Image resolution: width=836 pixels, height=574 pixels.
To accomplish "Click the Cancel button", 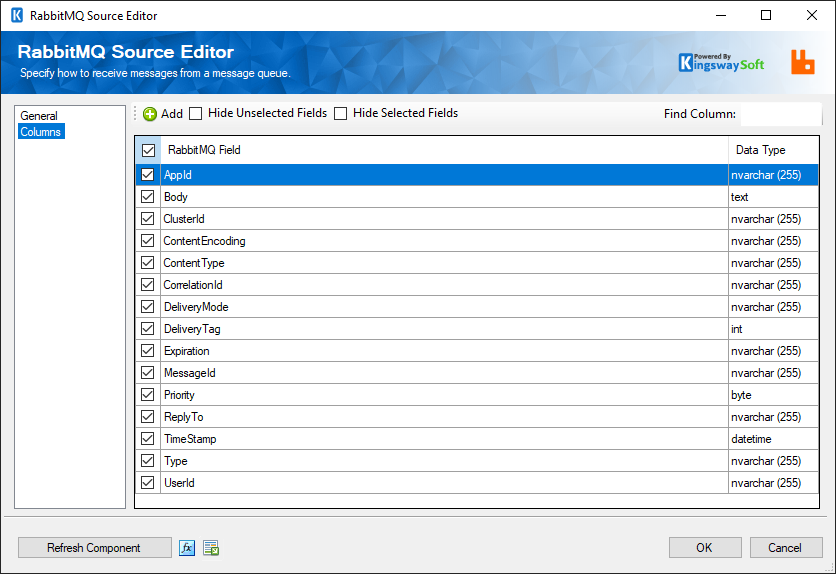I will point(785,548).
